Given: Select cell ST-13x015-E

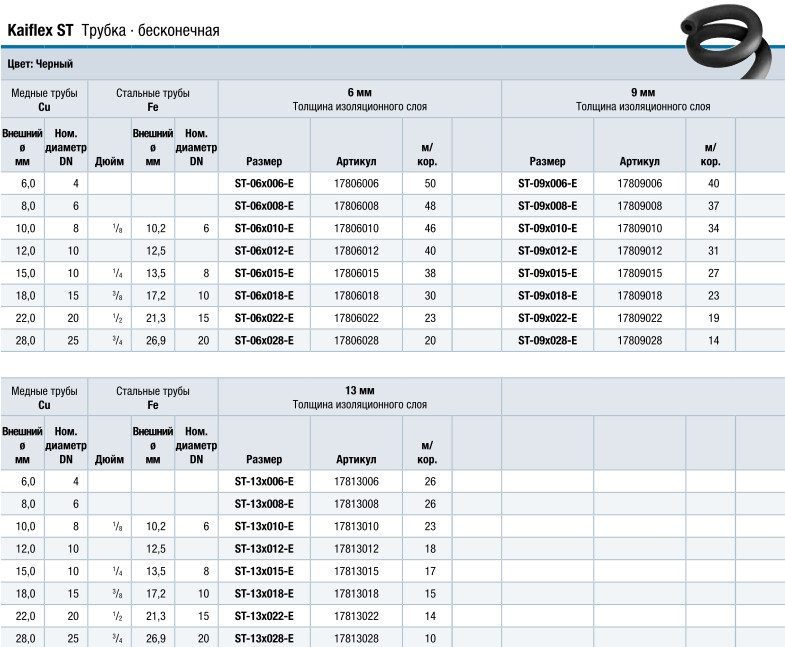Looking at the screenshot, I should point(264,571).
